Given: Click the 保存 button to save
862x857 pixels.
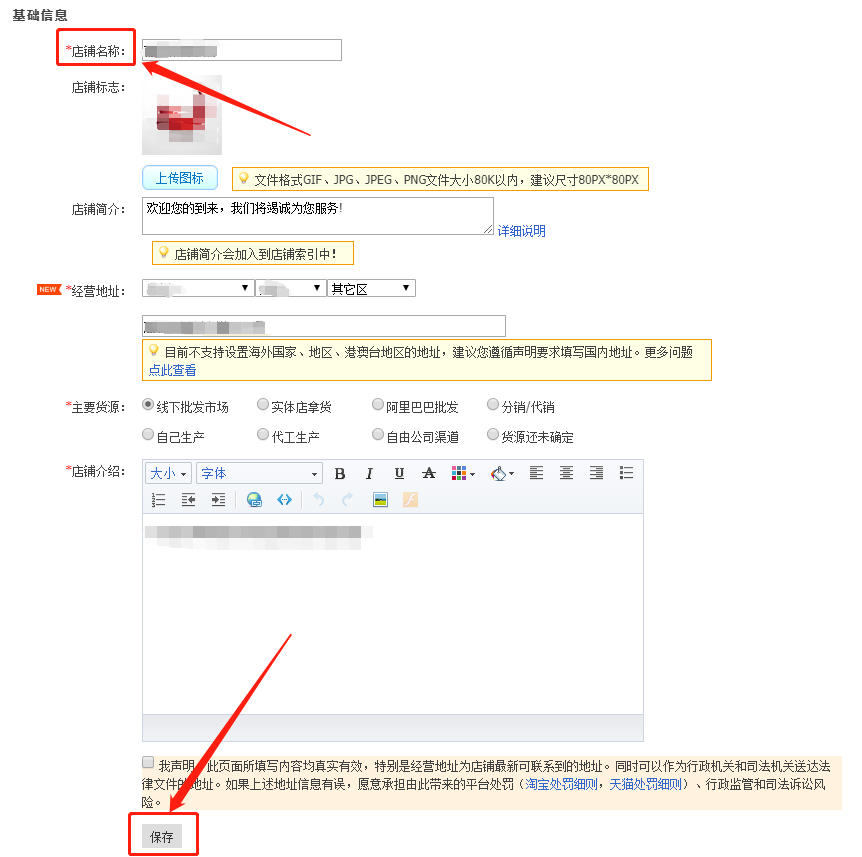Looking at the screenshot, I should pos(162,833).
